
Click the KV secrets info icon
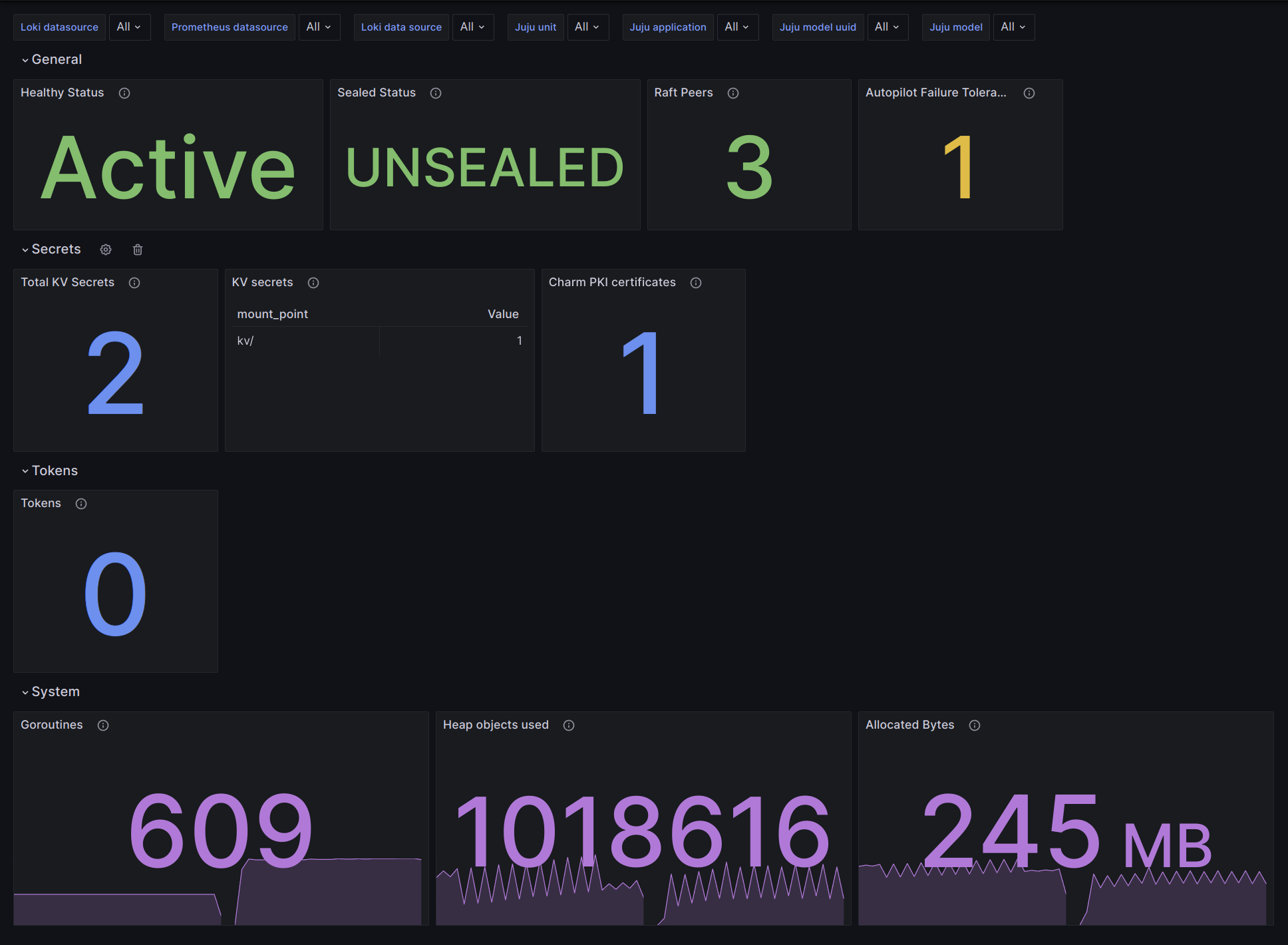[313, 283]
